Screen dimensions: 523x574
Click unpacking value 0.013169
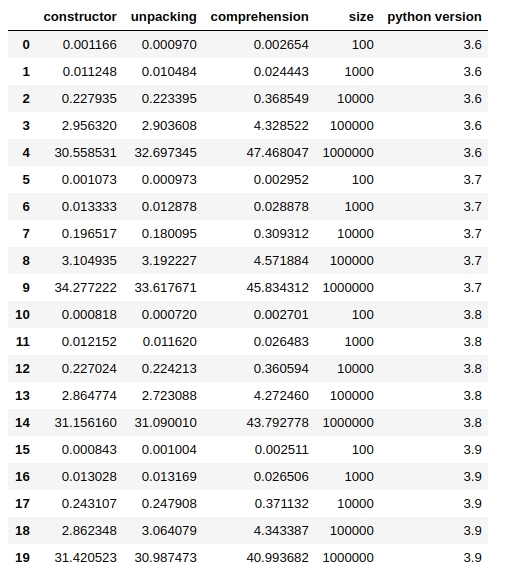coord(169,477)
